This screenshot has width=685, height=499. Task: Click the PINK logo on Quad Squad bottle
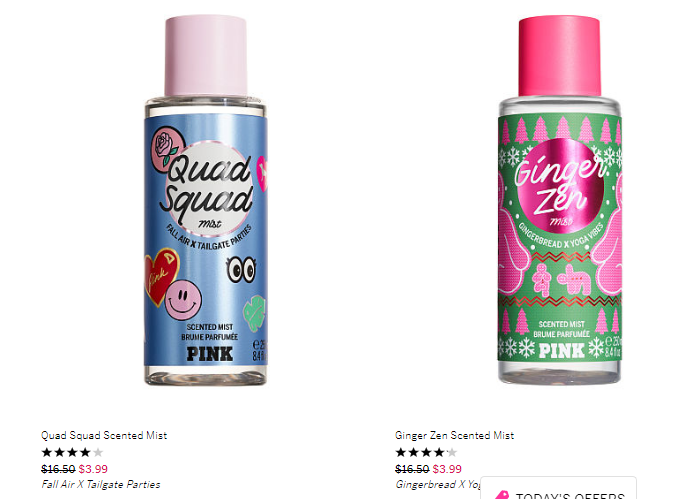pyautogui.click(x=210, y=354)
